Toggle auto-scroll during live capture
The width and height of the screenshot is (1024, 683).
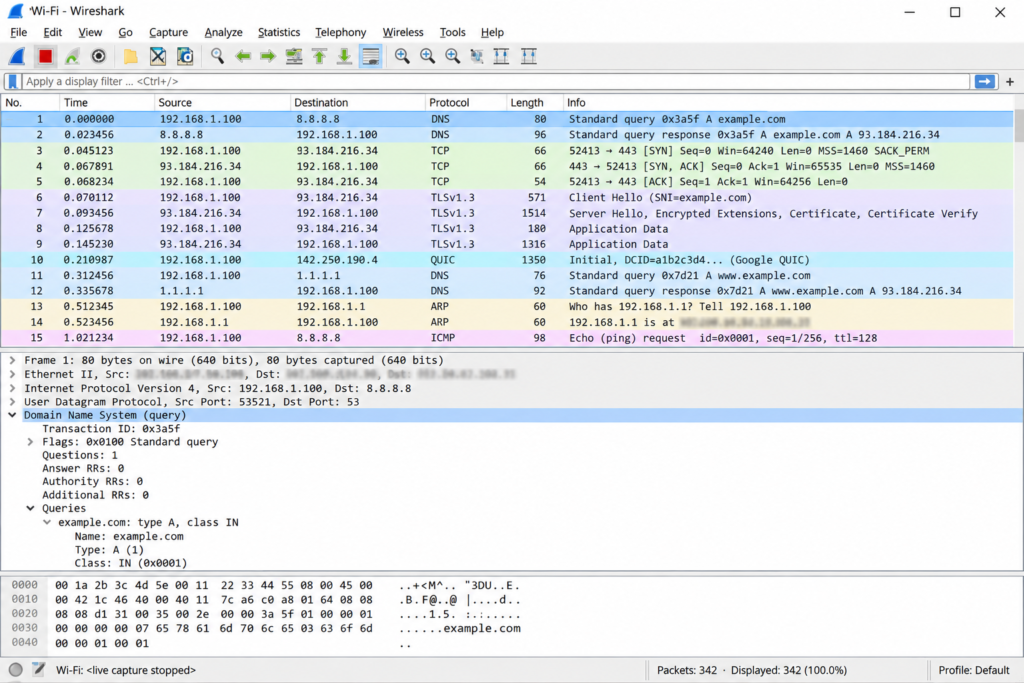click(x=370, y=57)
